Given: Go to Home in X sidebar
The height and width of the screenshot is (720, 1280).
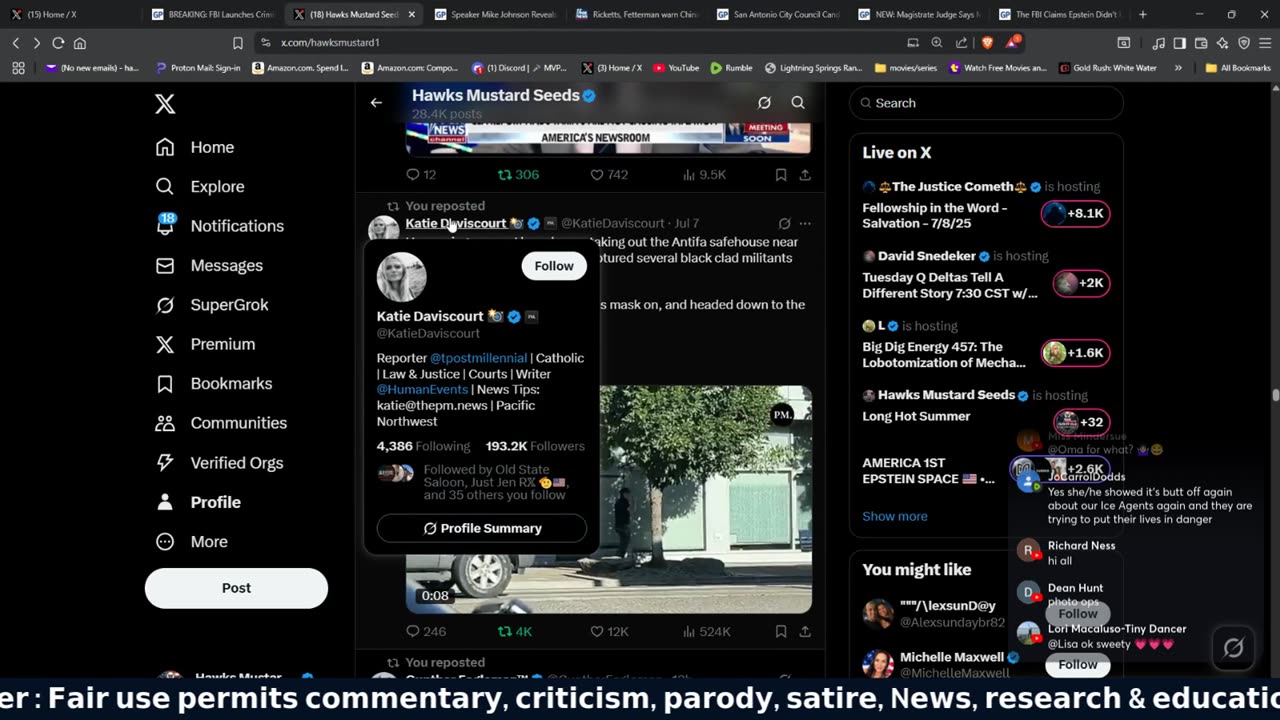Looking at the screenshot, I should (x=195, y=147).
